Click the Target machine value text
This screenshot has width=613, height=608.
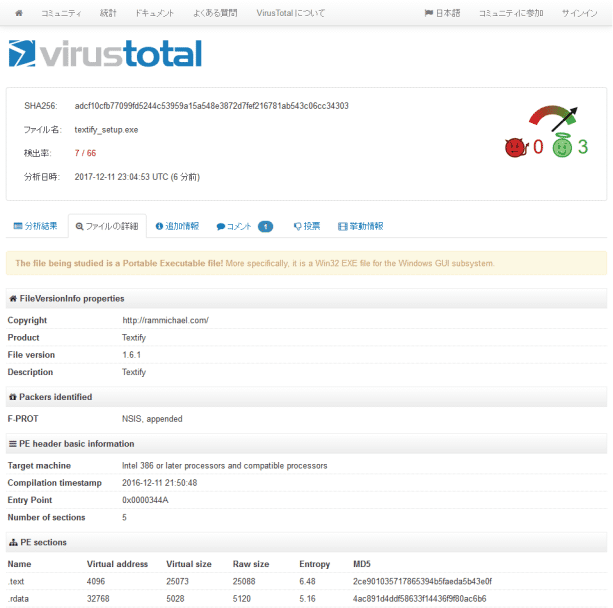(225, 466)
